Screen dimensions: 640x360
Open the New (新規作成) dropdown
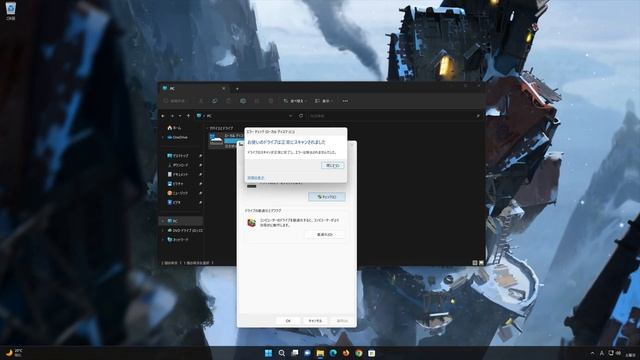176,101
